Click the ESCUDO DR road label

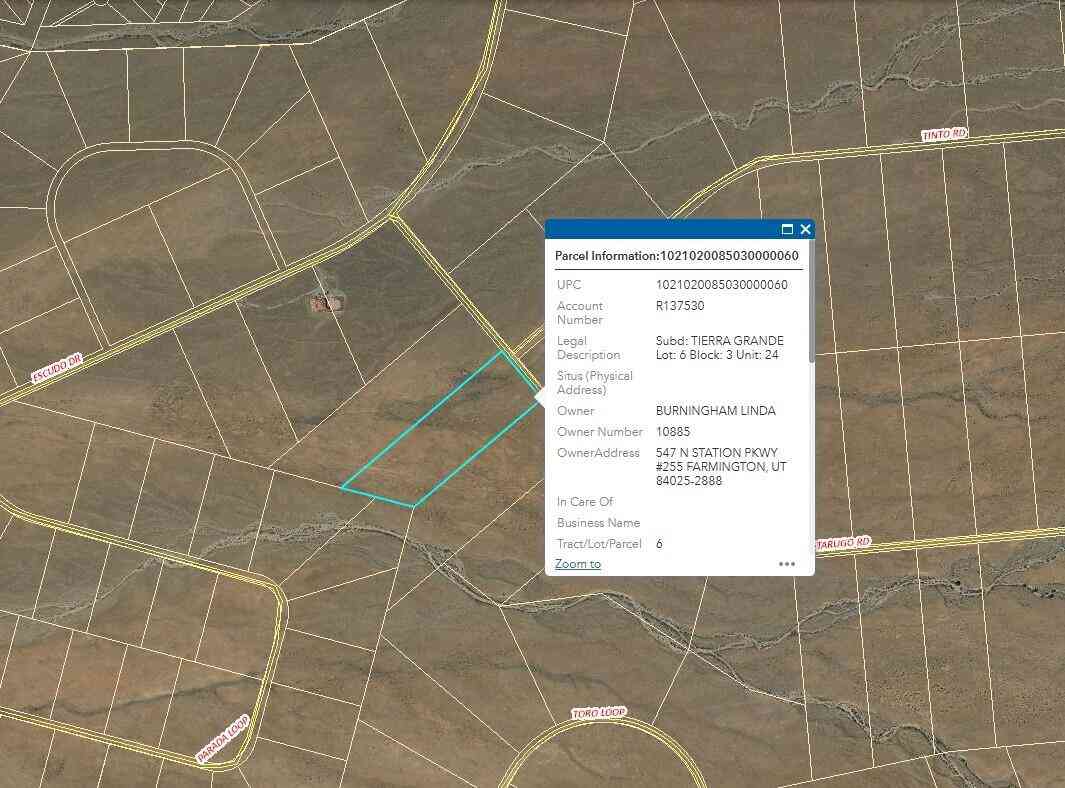(x=57, y=368)
